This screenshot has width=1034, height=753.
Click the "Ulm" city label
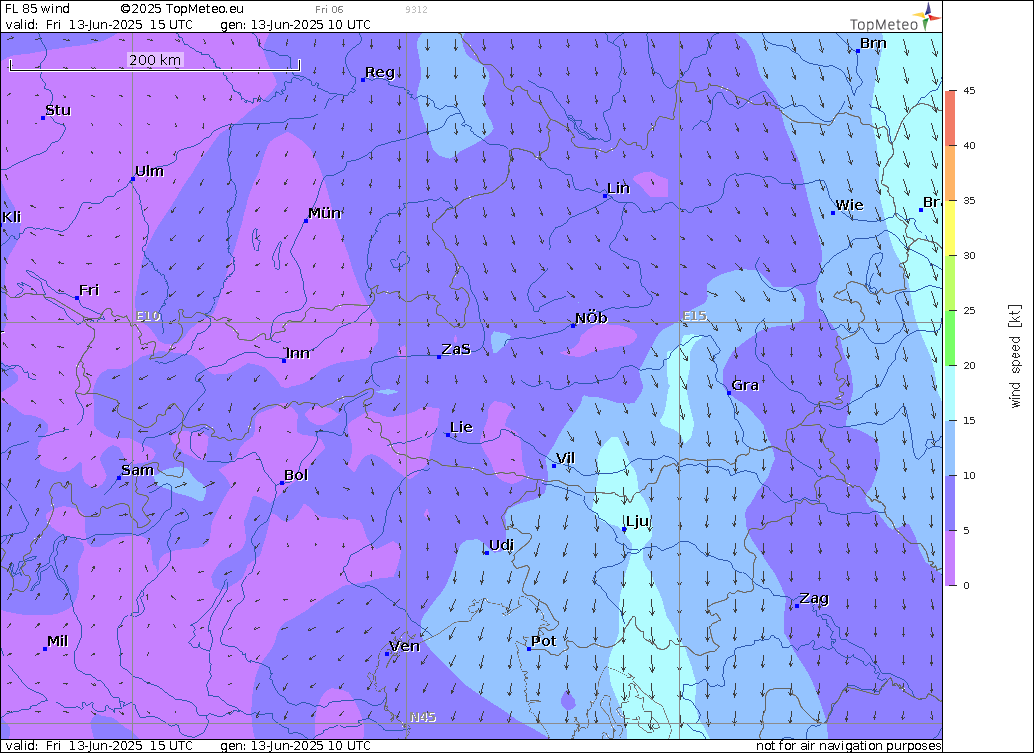tap(149, 171)
